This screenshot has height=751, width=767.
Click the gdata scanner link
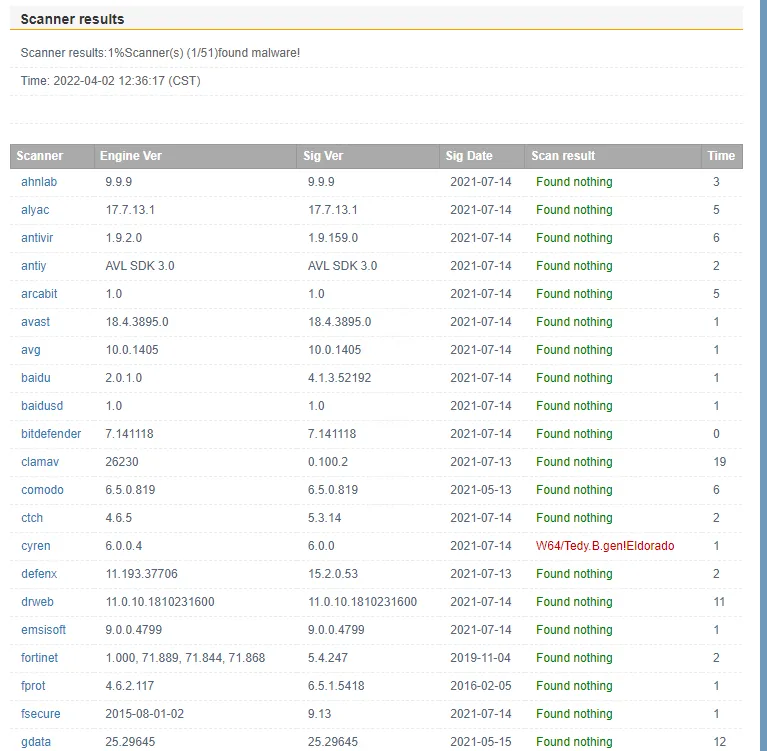click(37, 742)
